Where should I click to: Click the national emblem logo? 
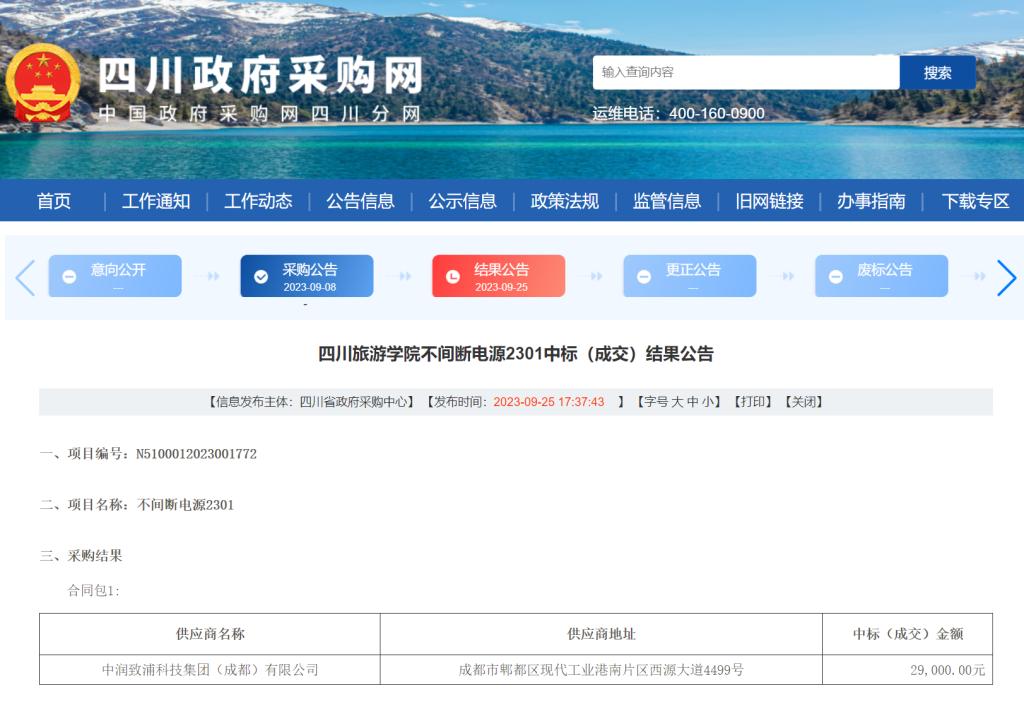pyautogui.click(x=42, y=84)
